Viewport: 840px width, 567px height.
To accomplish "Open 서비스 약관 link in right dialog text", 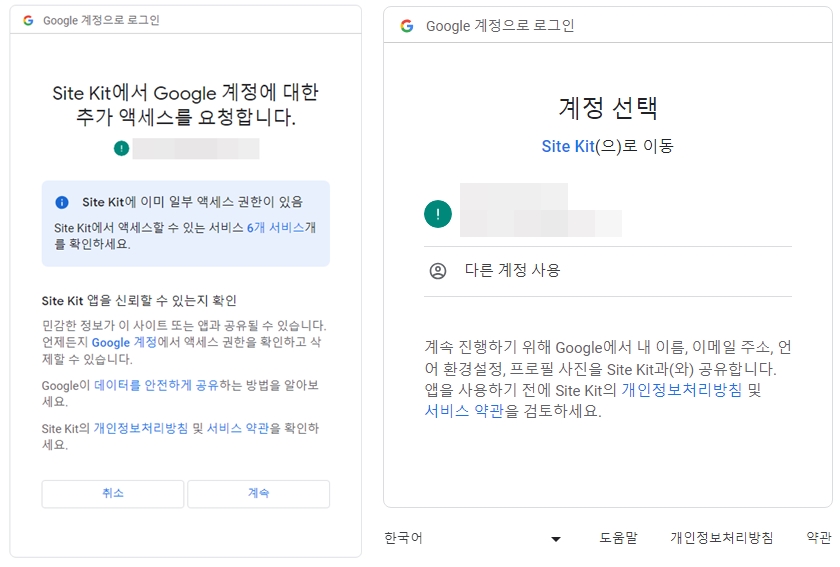I will pos(464,411).
